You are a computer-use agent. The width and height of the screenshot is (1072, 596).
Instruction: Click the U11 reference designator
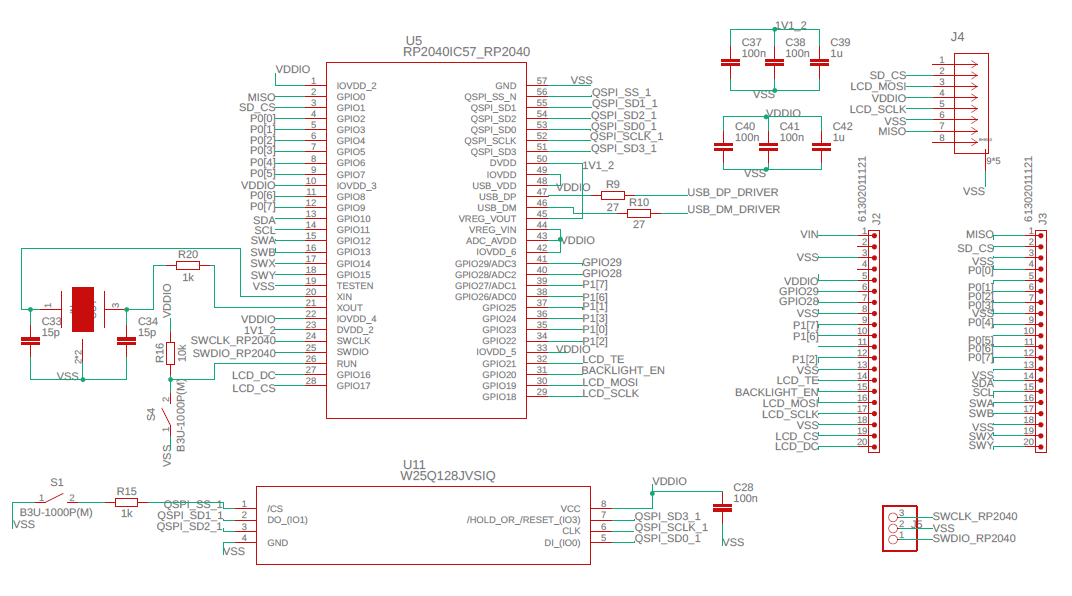point(414,465)
